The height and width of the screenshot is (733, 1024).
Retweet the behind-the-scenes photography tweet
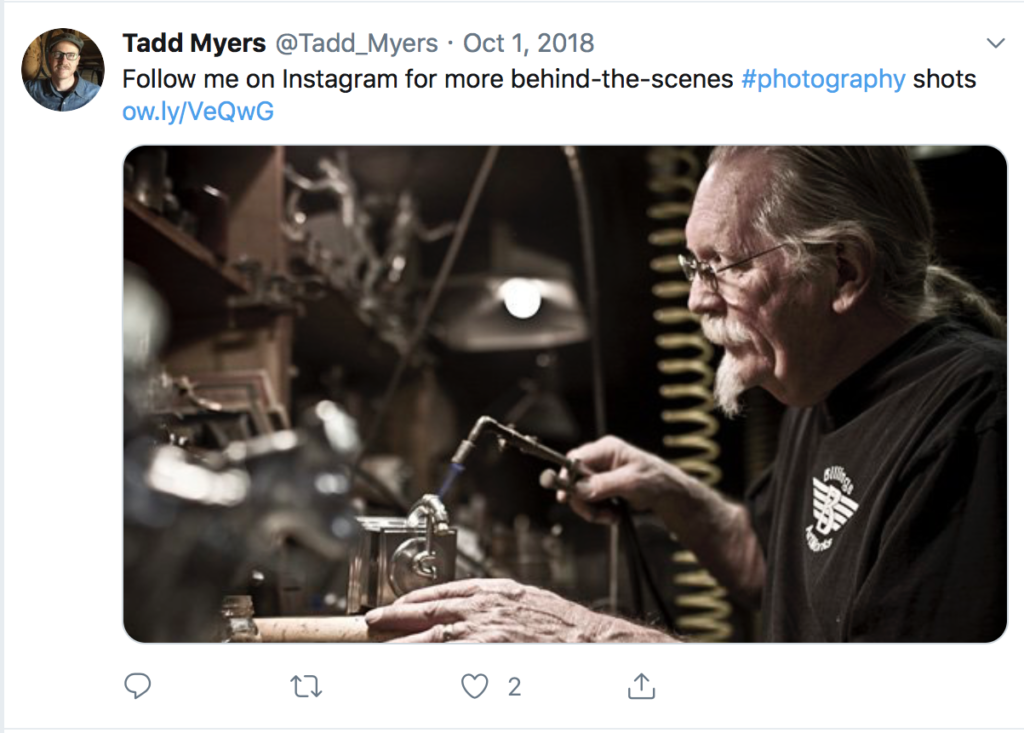click(305, 686)
